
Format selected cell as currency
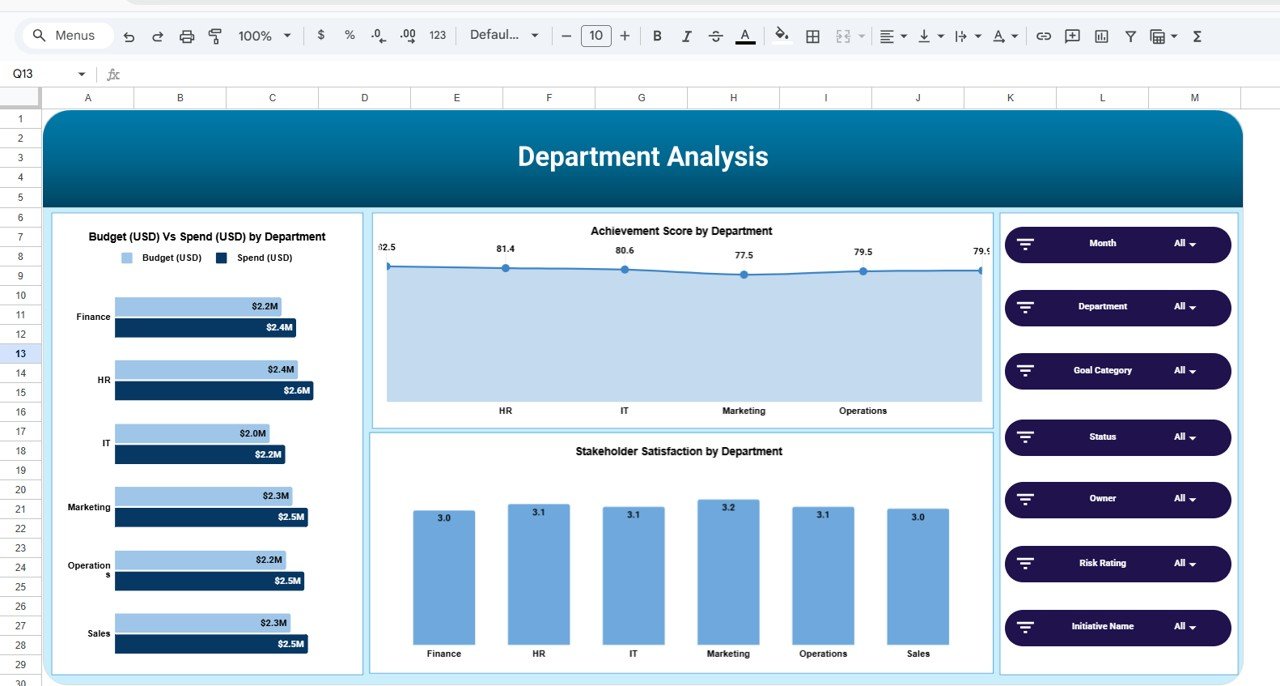point(321,35)
